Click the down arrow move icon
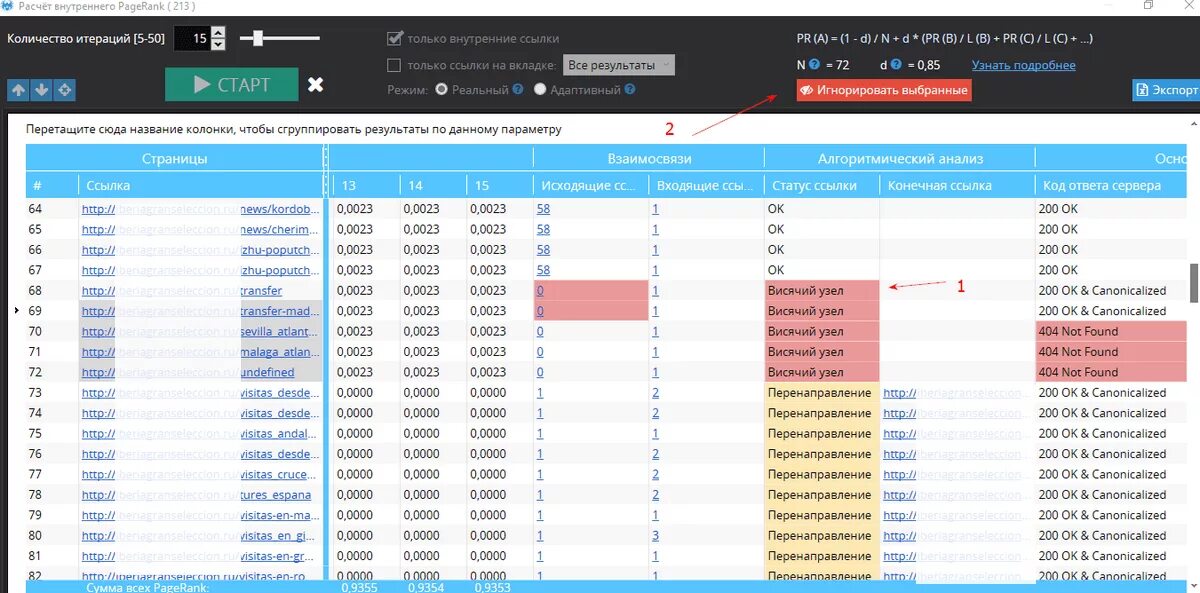1200x593 pixels. (41, 90)
